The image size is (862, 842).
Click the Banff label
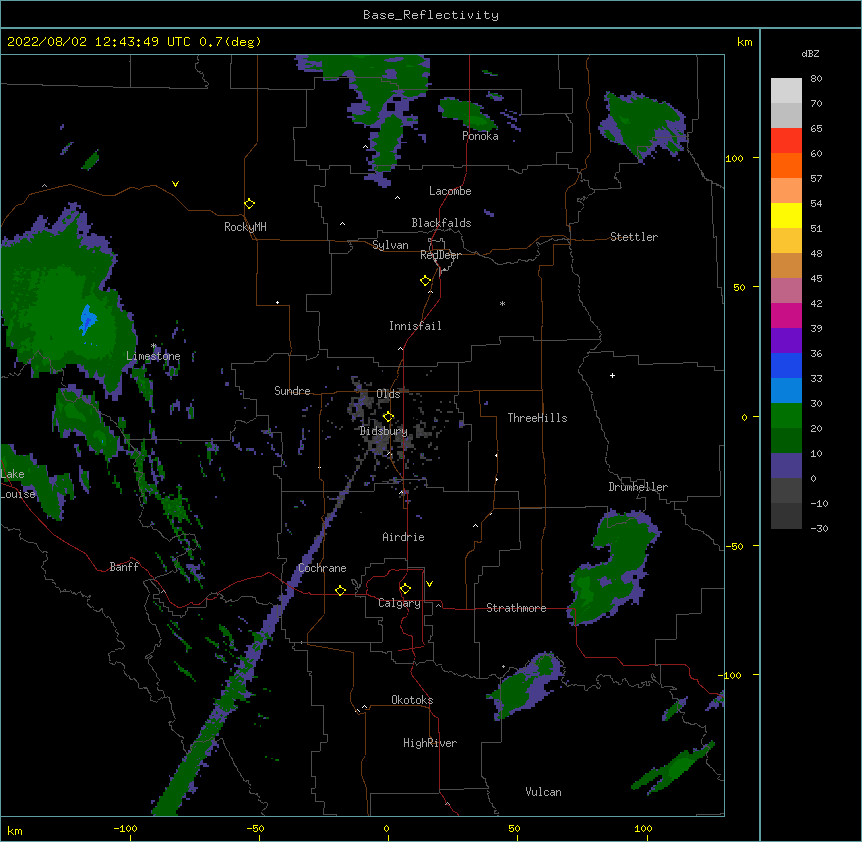pyautogui.click(x=124, y=567)
